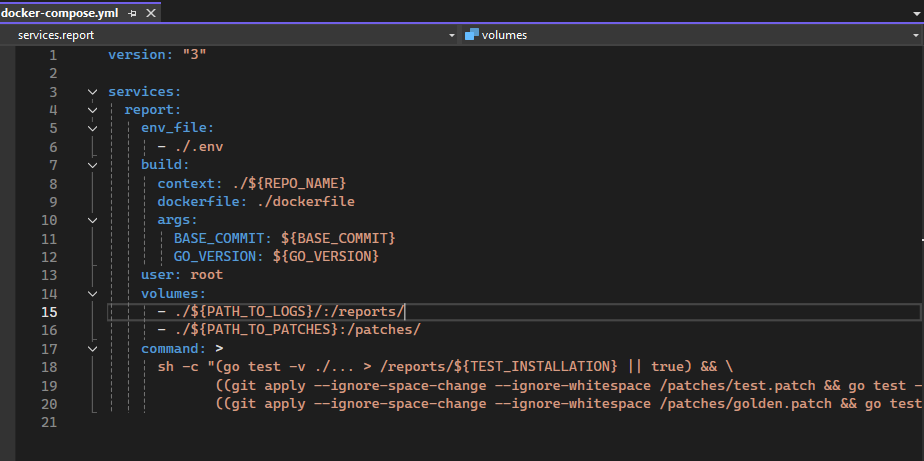The width and height of the screenshot is (924, 461).
Task: Fold the build section
Action: click(x=92, y=165)
